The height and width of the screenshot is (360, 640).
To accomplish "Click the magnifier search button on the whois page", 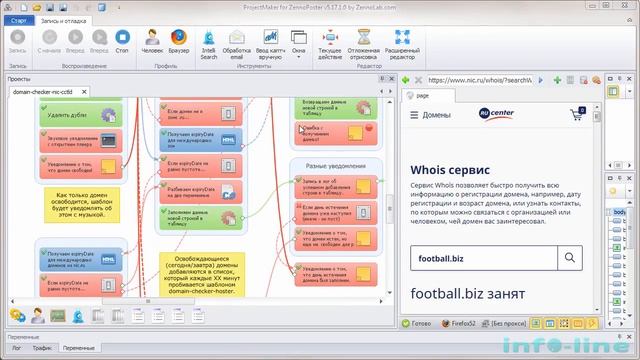I will pyautogui.click(x=570, y=258).
